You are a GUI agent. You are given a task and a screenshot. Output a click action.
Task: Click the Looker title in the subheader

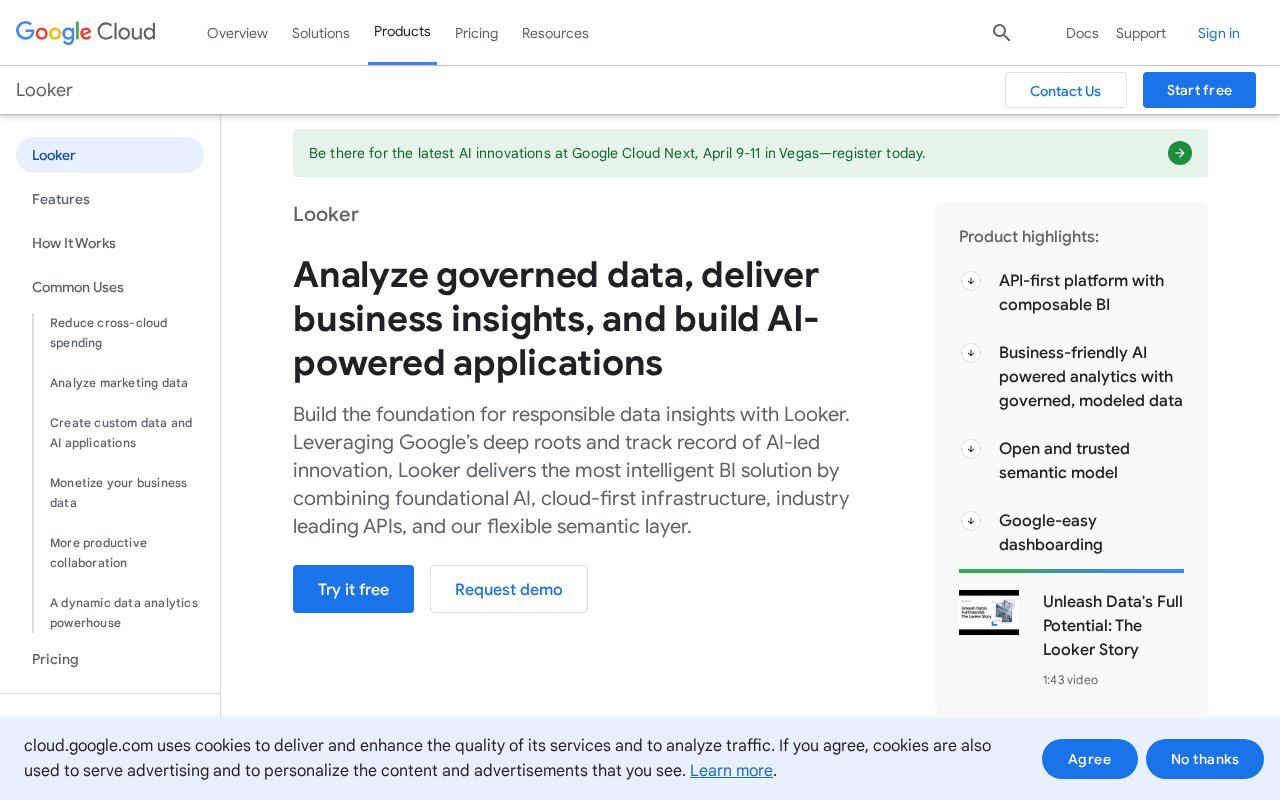(44, 90)
